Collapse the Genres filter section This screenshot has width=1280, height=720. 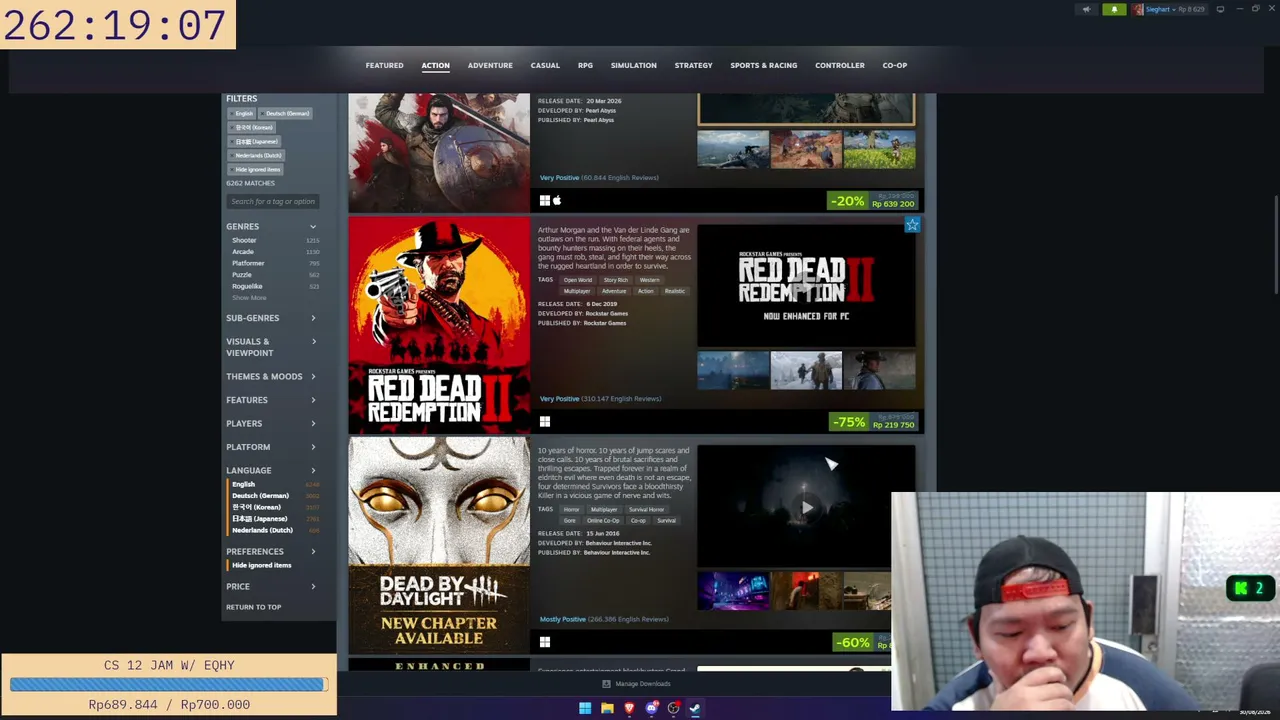click(271, 227)
